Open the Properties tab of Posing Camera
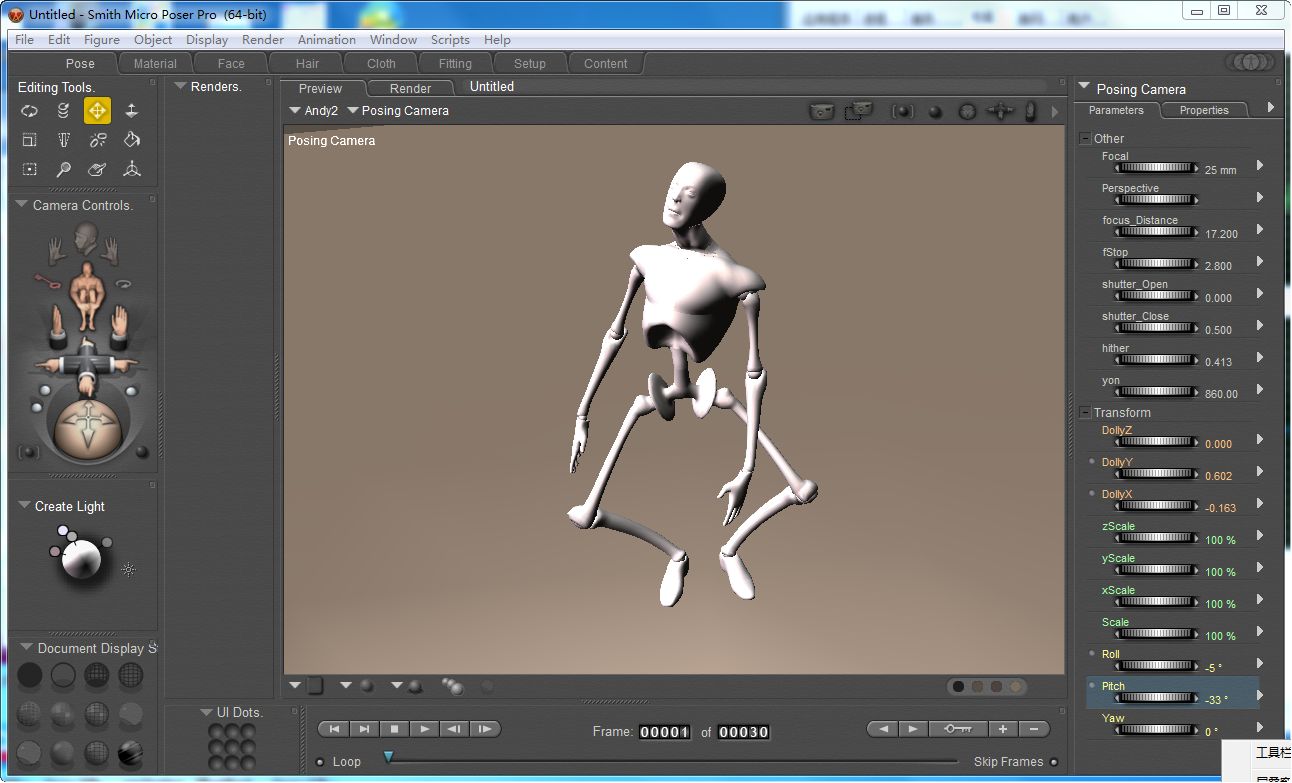The image size is (1292, 783). [1203, 110]
